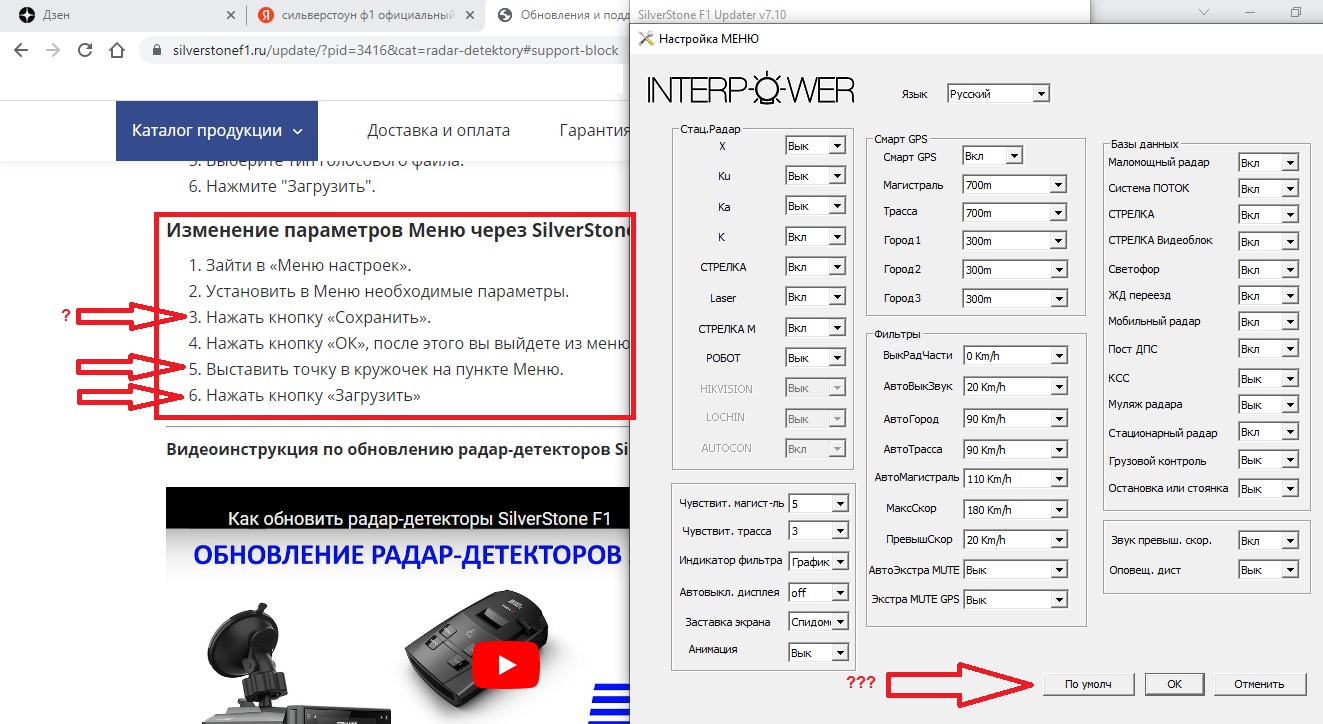Confirm the menu settings with OK
The image size is (1323, 724).
[x=1174, y=684]
